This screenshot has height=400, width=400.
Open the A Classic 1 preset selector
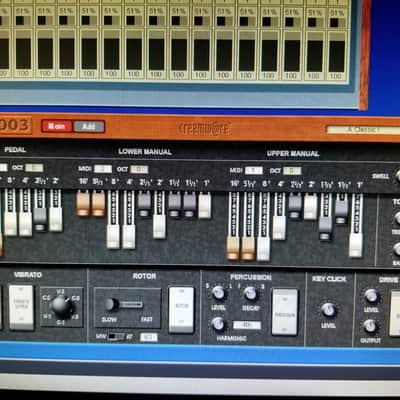tap(363, 130)
